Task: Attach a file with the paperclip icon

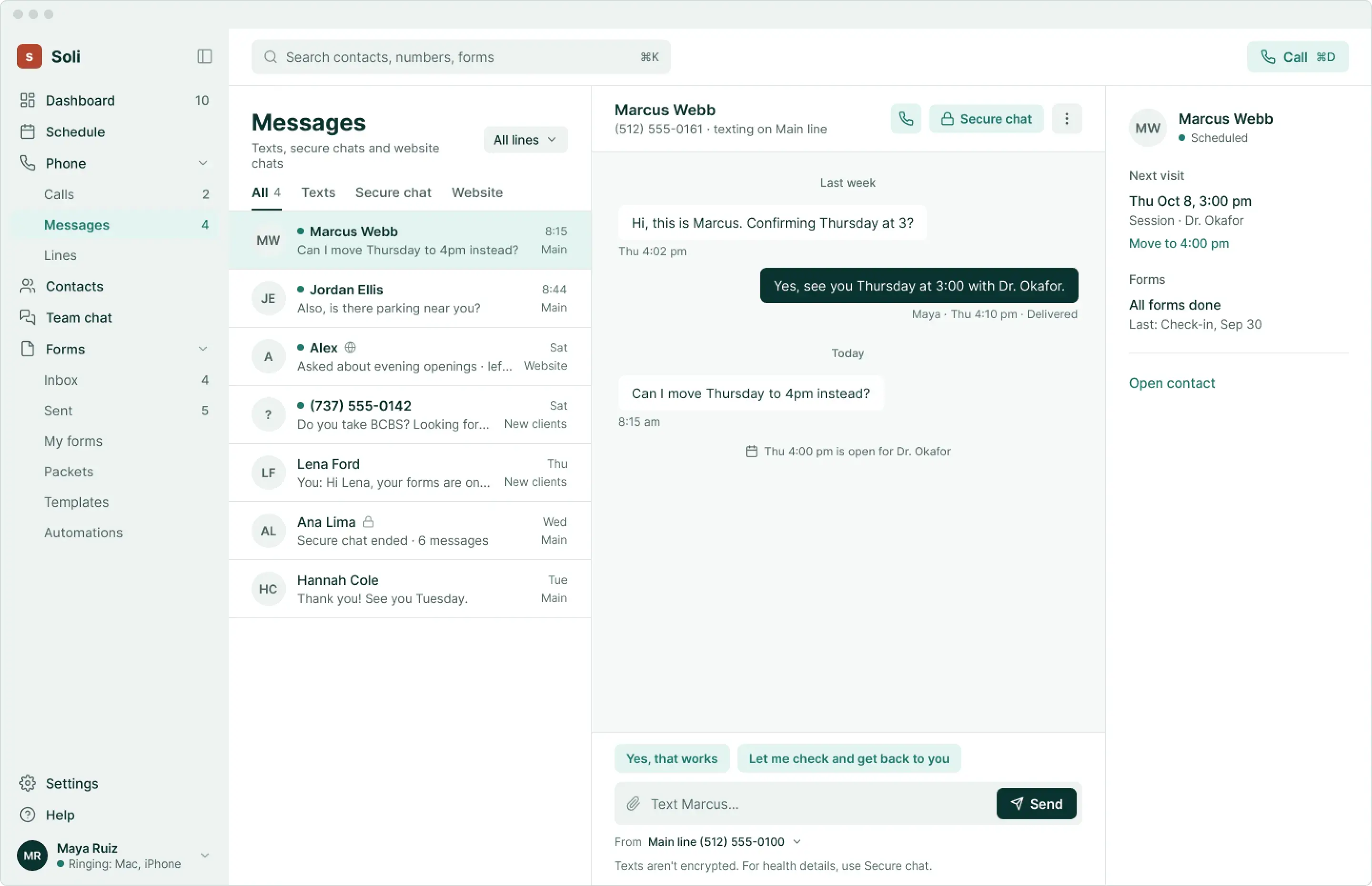Action: tap(634, 804)
